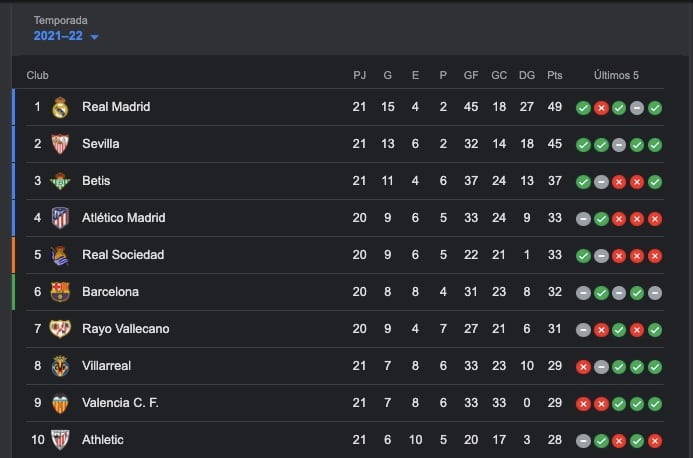Click Real Madrid's most recent win indicator
The image size is (693, 458).
(655, 107)
